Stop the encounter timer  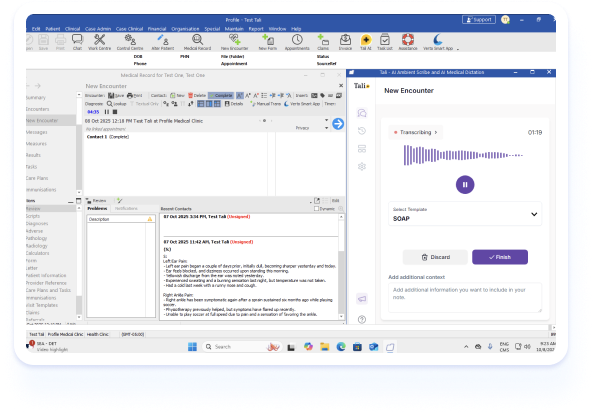coord(115,112)
